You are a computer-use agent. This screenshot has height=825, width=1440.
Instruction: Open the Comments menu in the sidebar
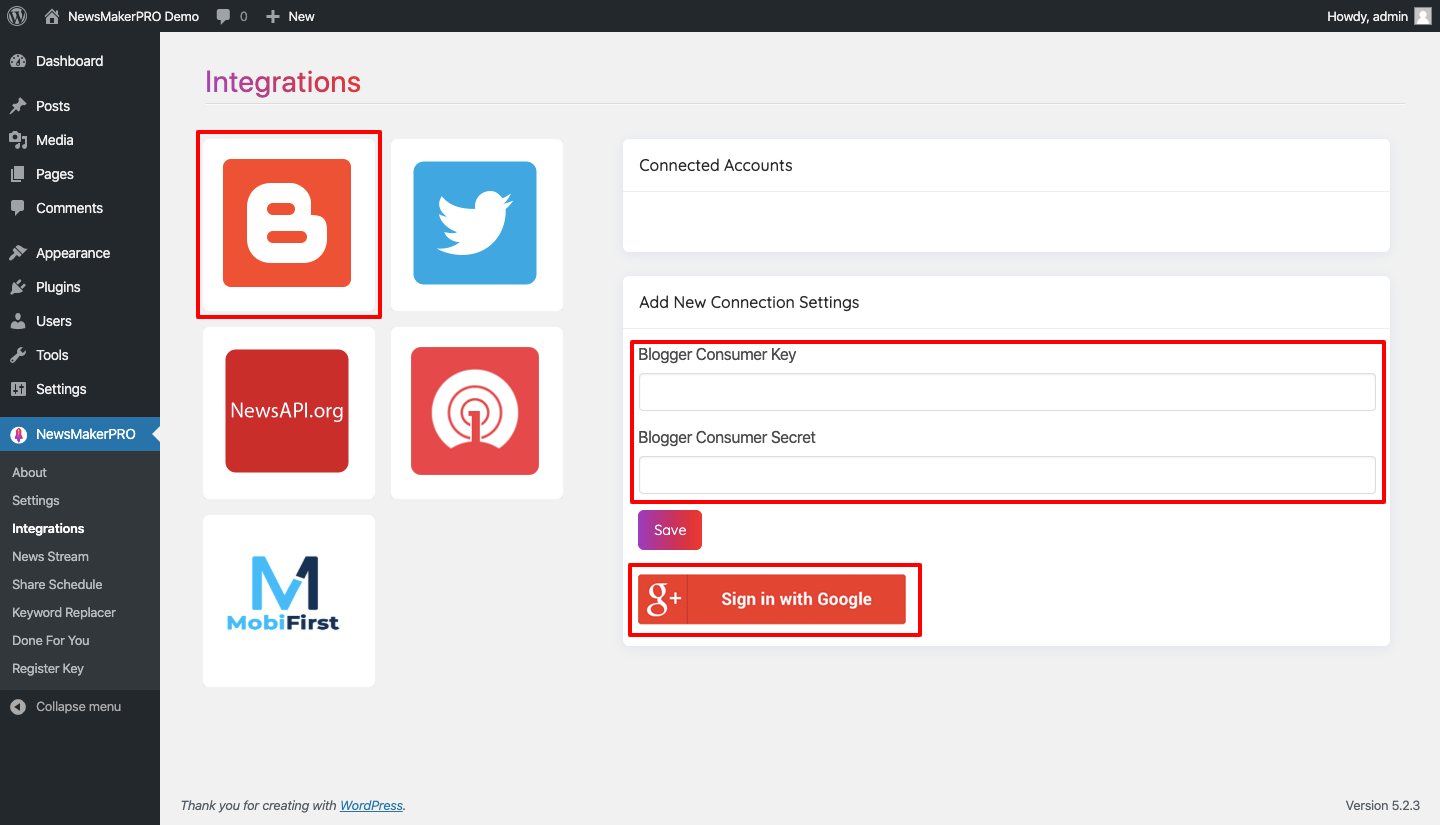[x=80, y=208]
